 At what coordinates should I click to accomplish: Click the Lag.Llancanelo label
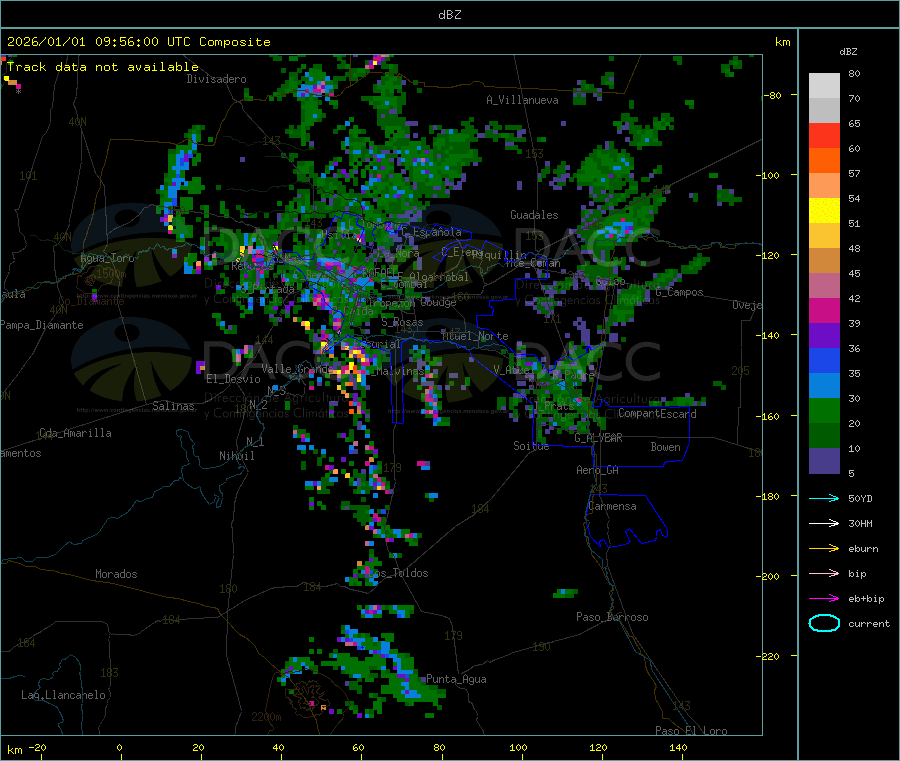point(63,695)
